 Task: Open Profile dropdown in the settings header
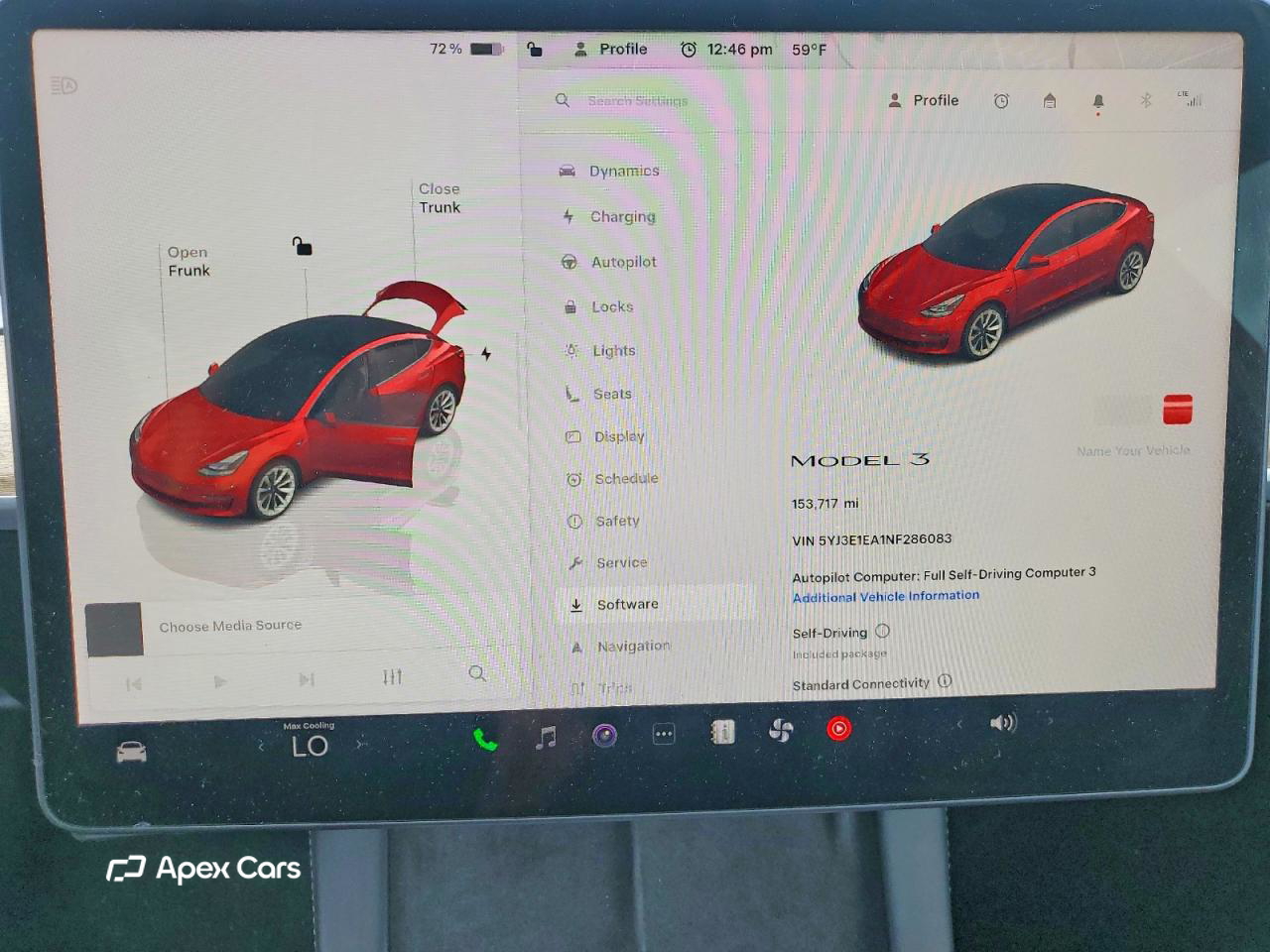[x=923, y=100]
